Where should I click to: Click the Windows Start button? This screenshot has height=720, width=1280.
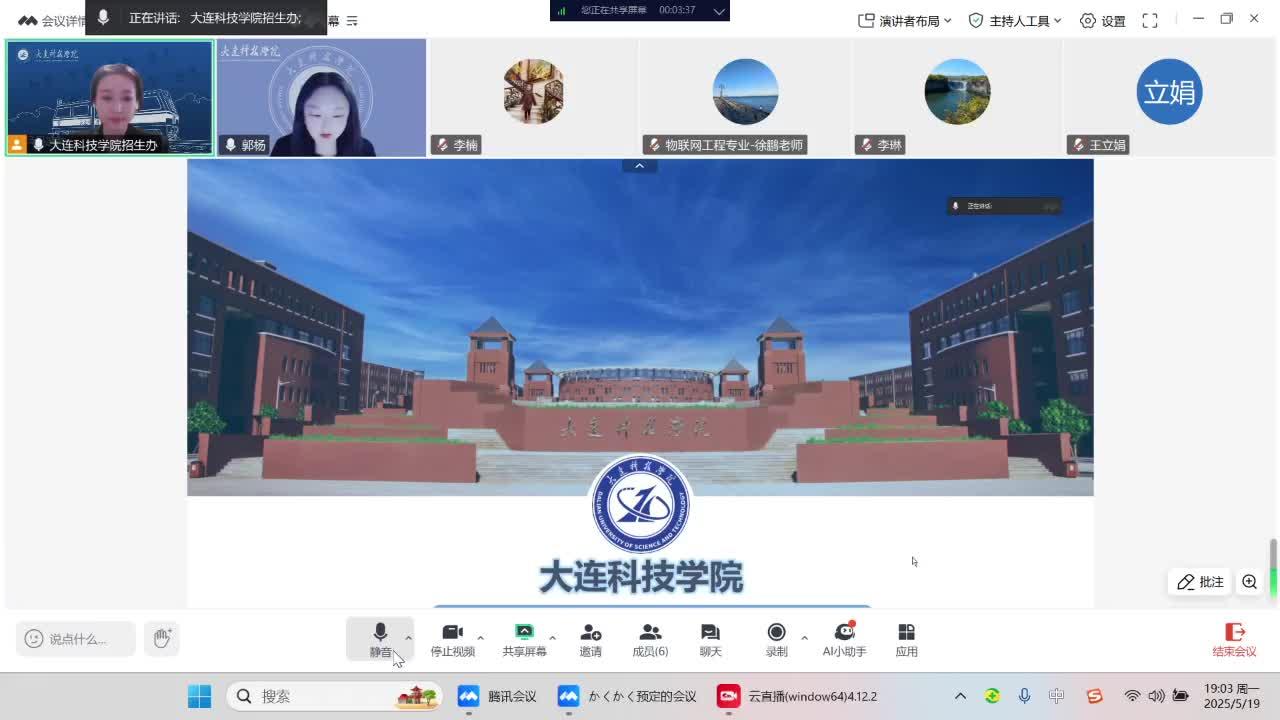pos(199,696)
